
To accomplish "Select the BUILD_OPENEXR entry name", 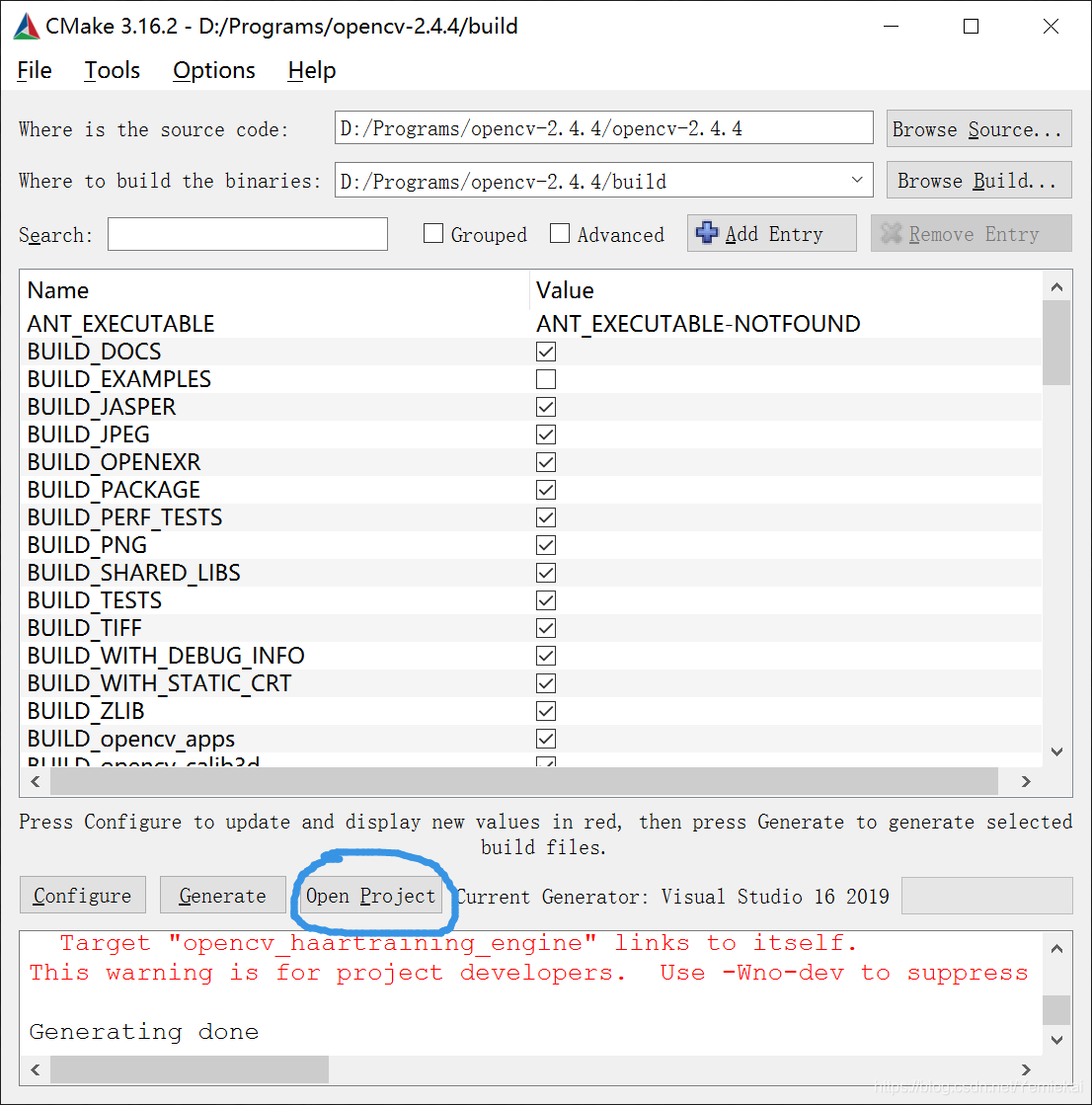I will pos(115,462).
